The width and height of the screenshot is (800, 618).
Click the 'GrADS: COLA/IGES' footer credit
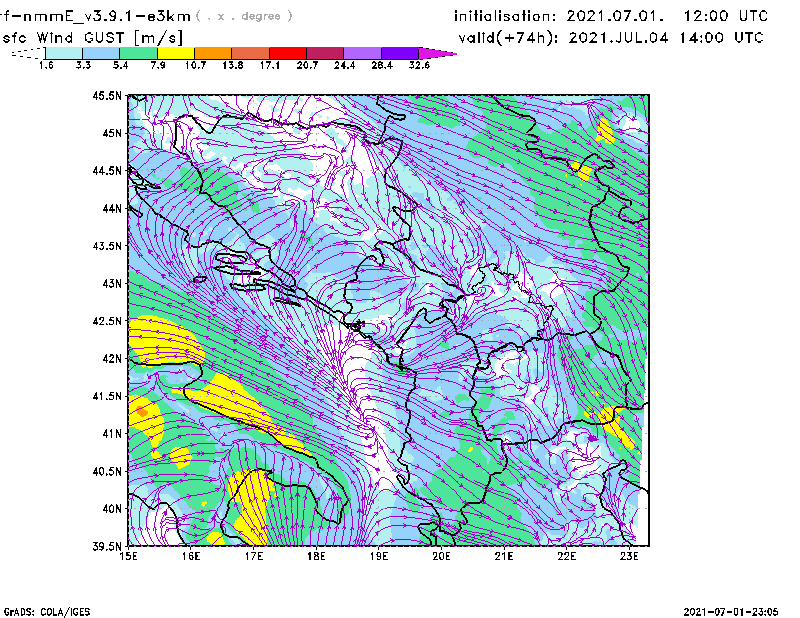pos(47,612)
